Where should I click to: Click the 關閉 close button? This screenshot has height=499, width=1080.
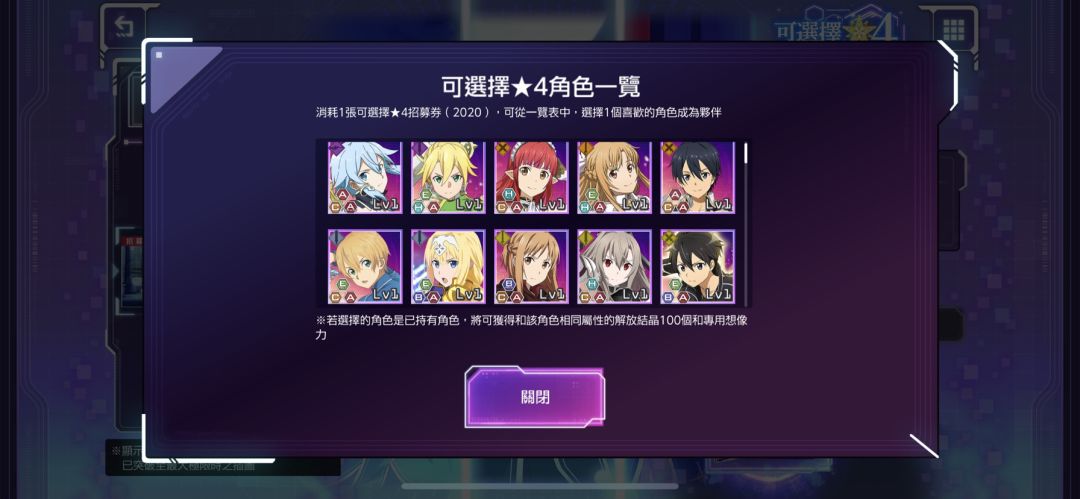click(x=535, y=397)
